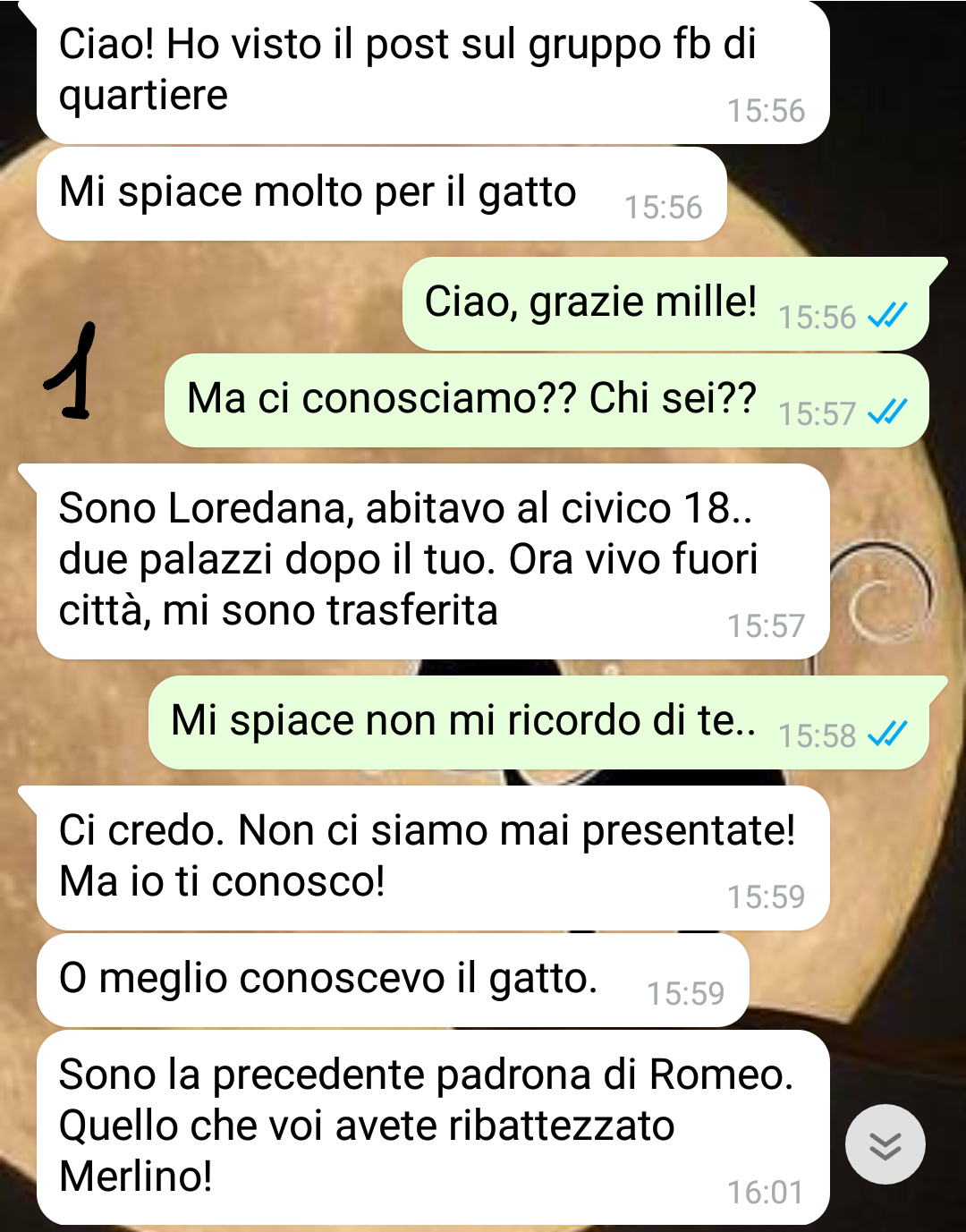Tap read ticks beside 'Ma ci conosciamo??' message
This screenshot has height=1232, width=966.
887,412
